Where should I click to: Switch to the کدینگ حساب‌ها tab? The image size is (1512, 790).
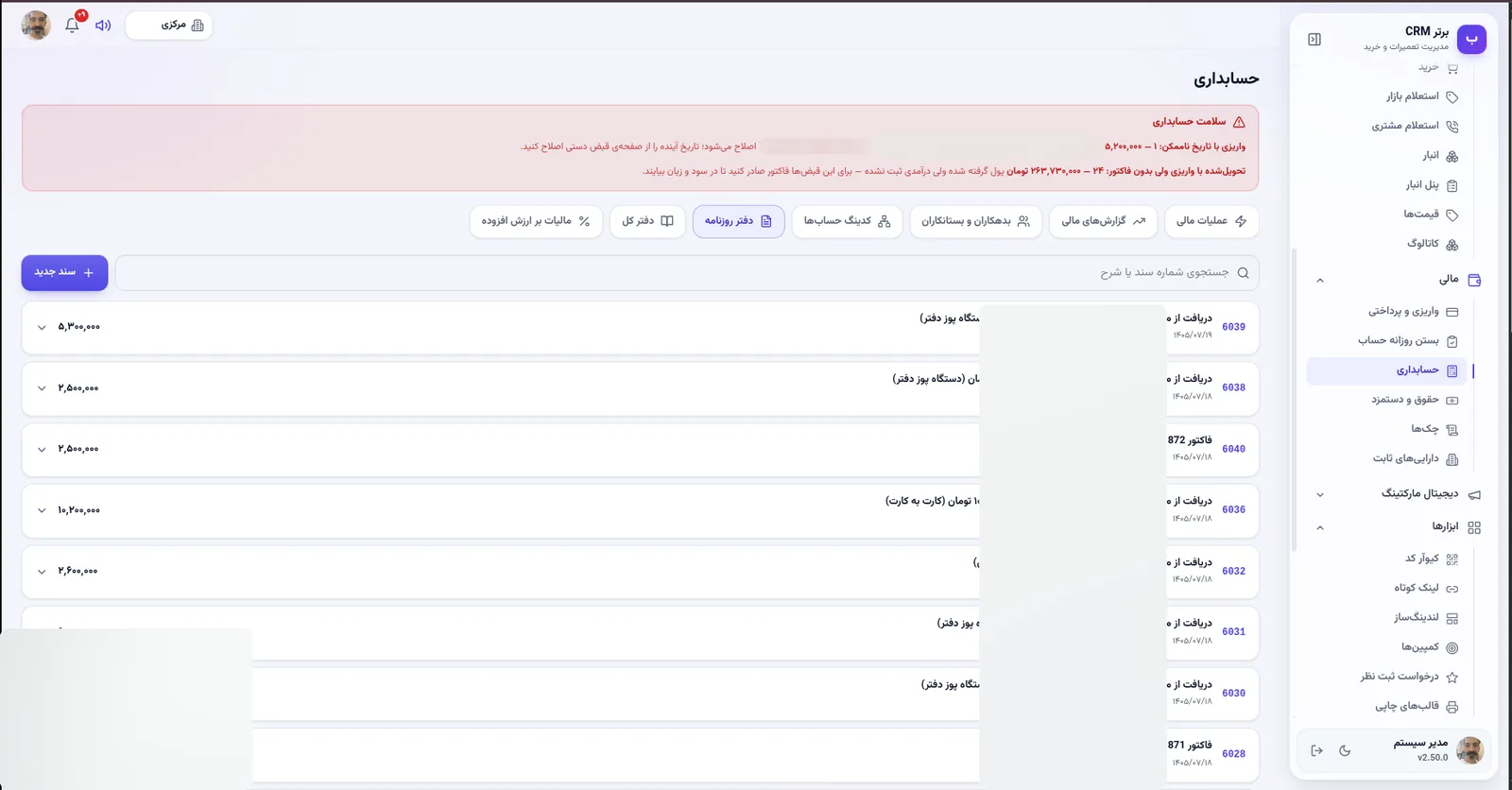847,221
